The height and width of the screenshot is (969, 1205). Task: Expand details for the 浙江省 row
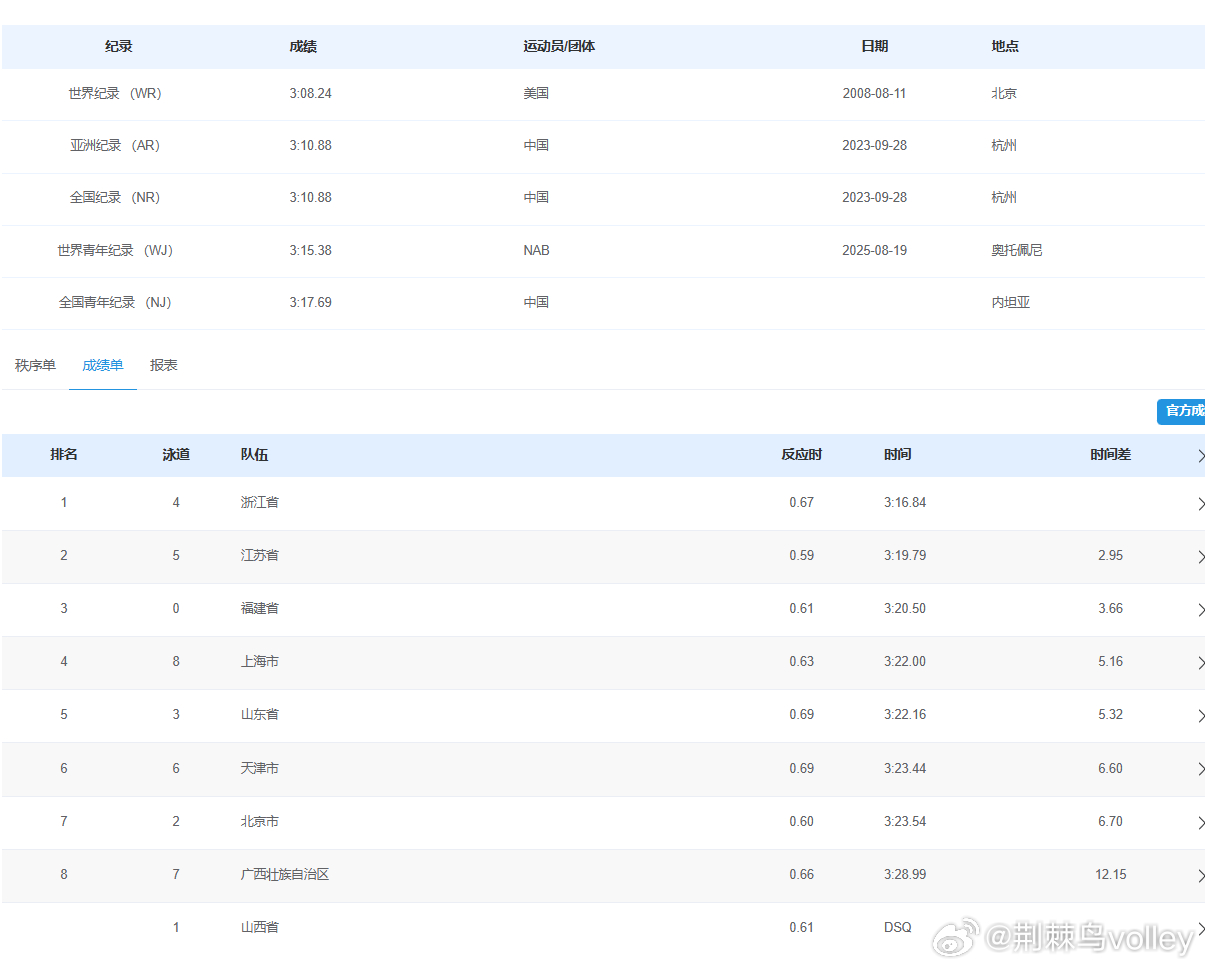(x=1200, y=504)
